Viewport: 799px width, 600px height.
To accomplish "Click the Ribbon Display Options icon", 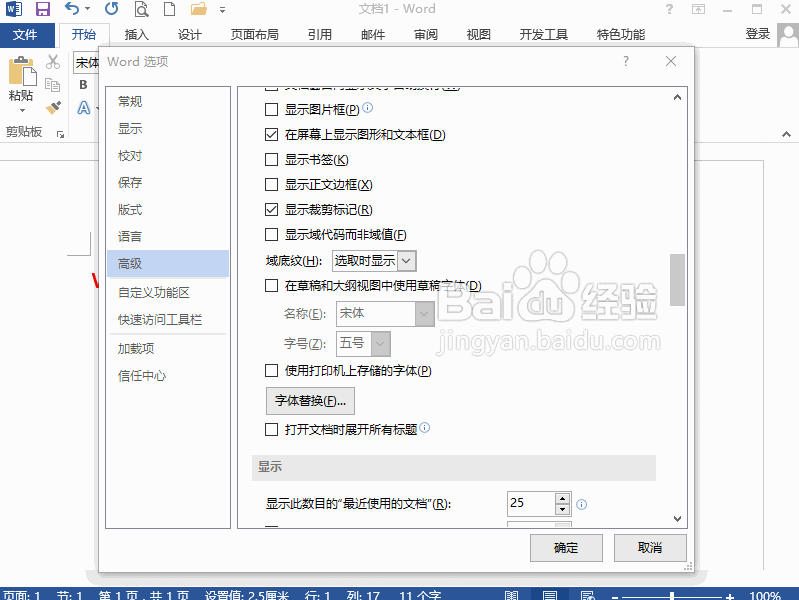I will click(698, 9).
